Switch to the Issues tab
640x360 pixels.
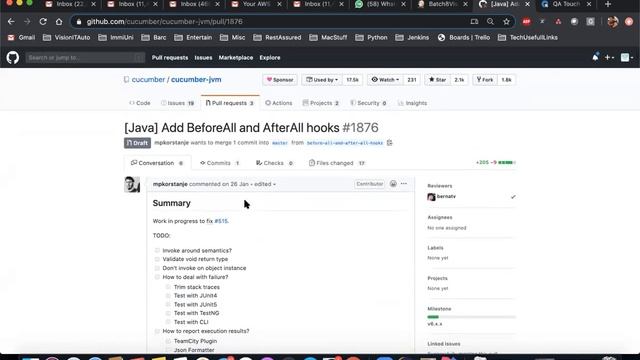pyautogui.click(x=178, y=103)
